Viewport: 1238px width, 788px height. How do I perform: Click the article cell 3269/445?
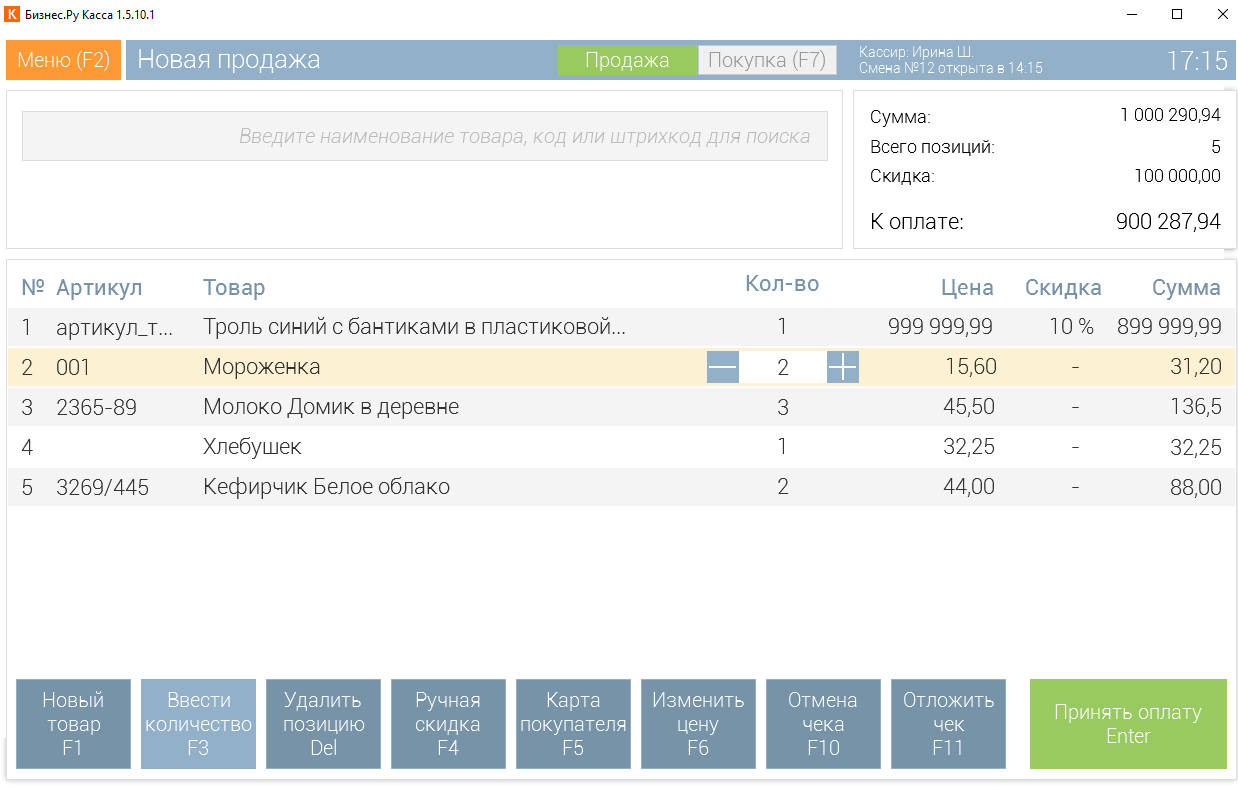point(103,487)
